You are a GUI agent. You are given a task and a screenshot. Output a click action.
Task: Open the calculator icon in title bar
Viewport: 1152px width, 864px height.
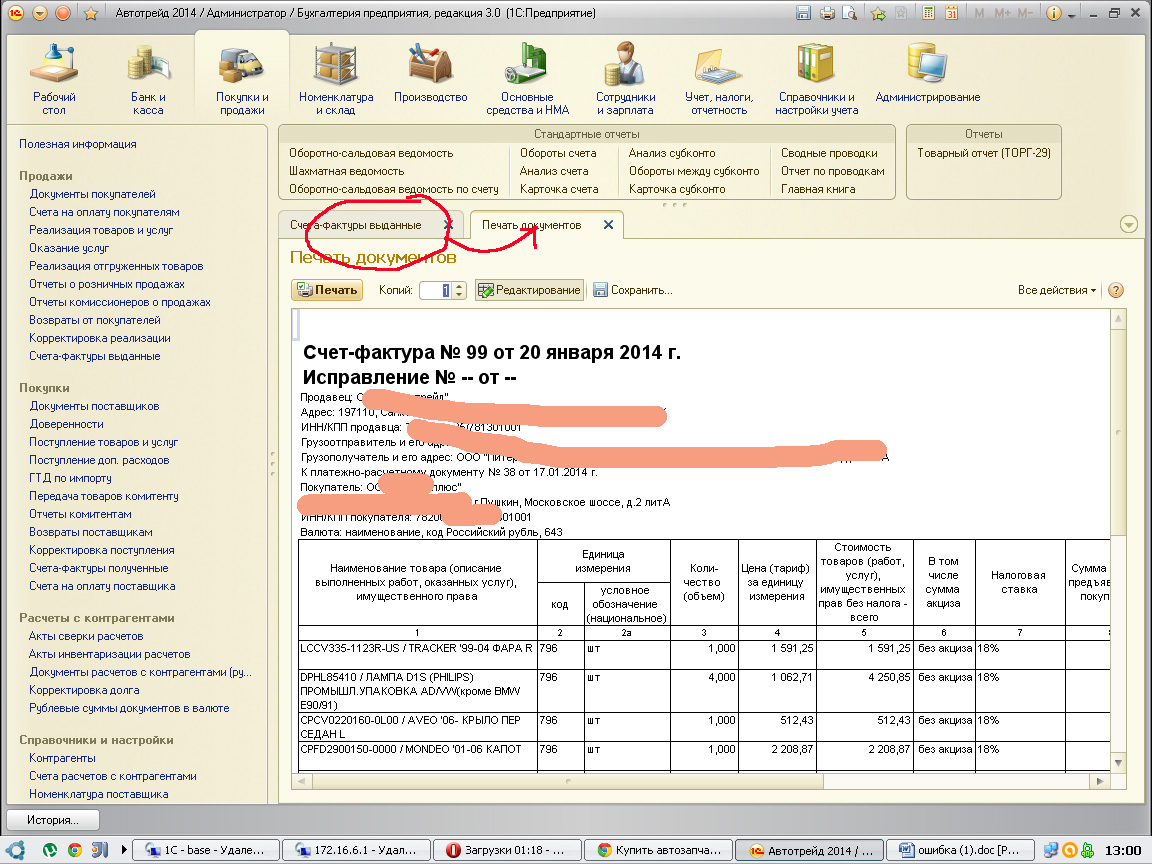point(929,13)
